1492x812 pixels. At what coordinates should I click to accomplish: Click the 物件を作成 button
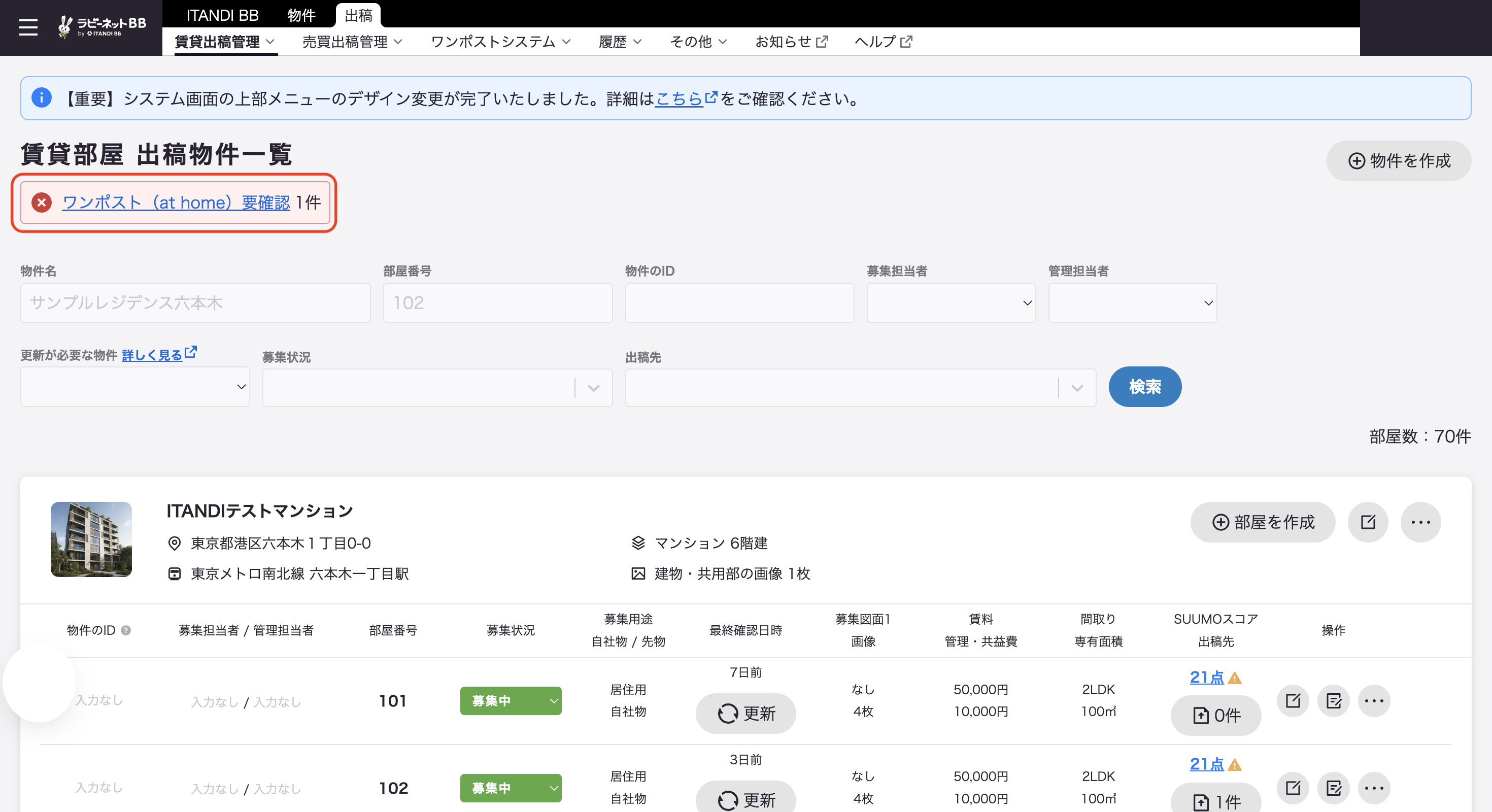(x=1399, y=160)
